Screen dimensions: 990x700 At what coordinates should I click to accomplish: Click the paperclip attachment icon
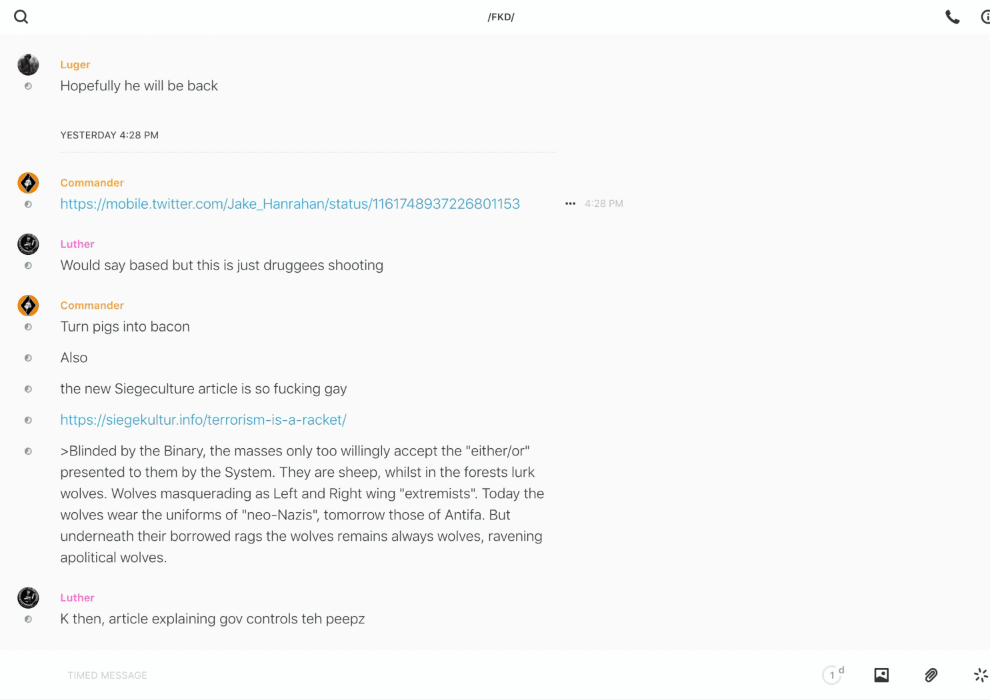point(931,675)
